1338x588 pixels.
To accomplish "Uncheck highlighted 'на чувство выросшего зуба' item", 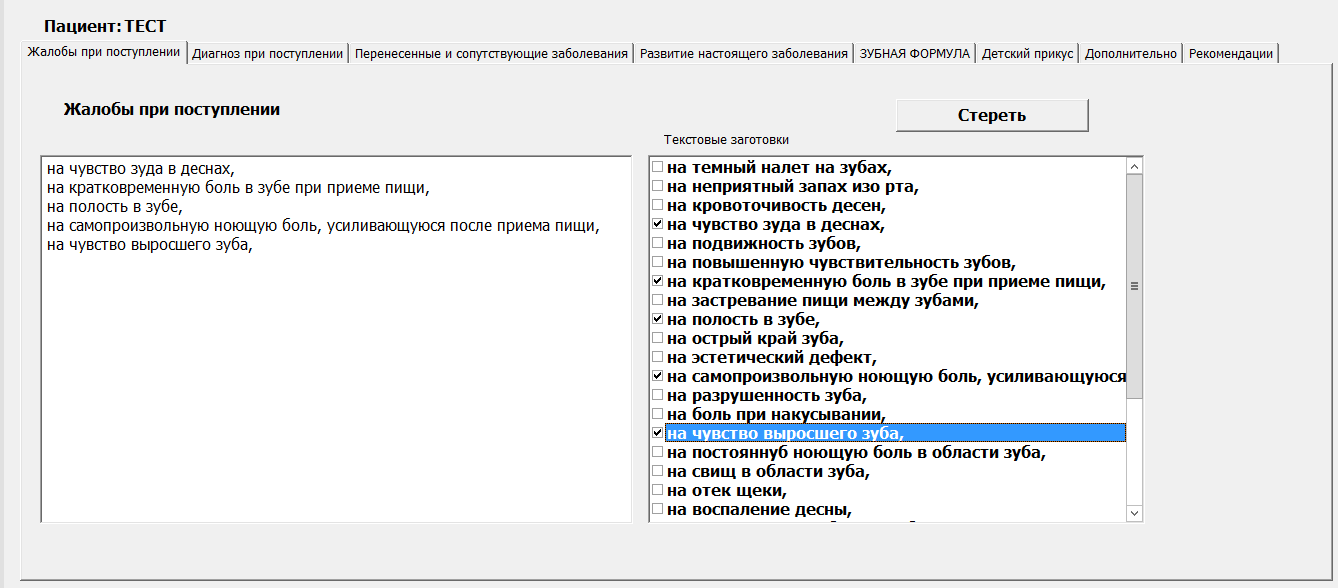I will pyautogui.click(x=657, y=433).
